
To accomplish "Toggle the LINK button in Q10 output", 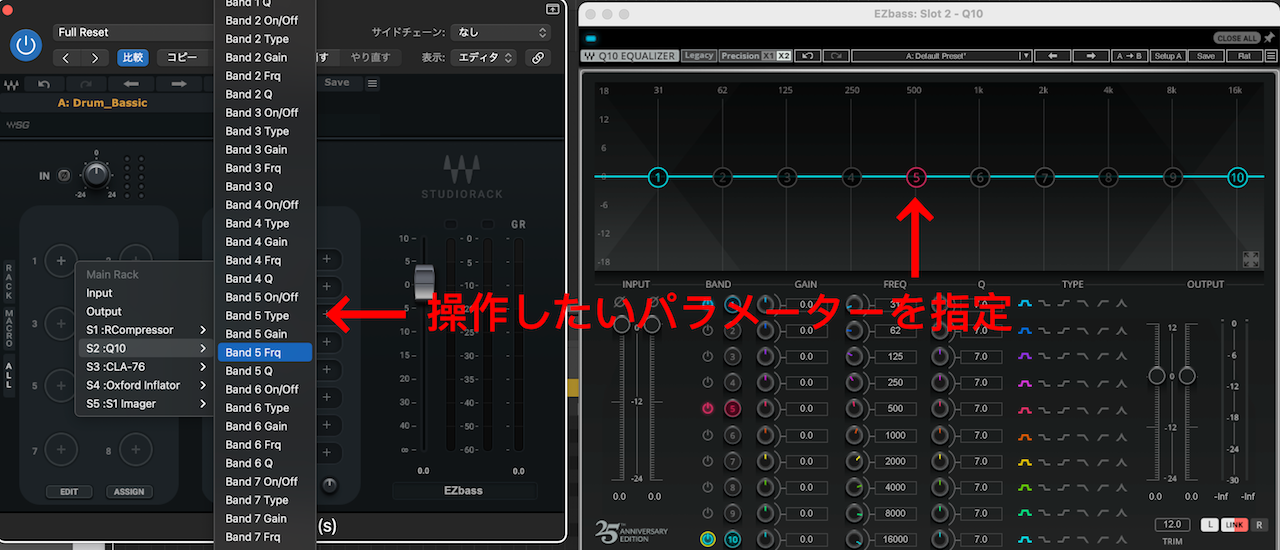I will 1235,525.
